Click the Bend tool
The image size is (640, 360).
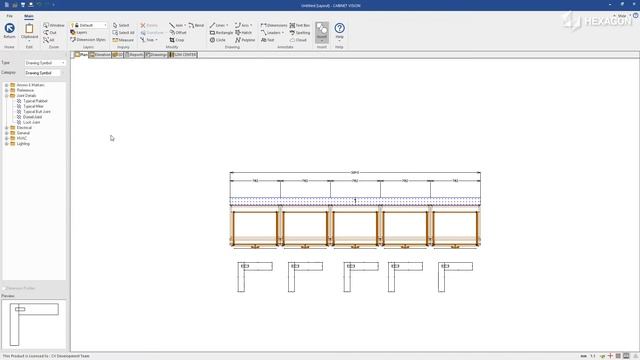196,25
